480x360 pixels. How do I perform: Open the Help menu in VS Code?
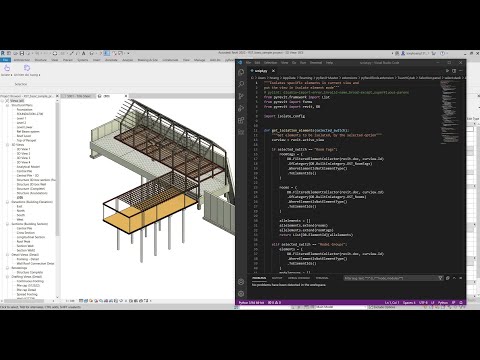tap(329, 63)
